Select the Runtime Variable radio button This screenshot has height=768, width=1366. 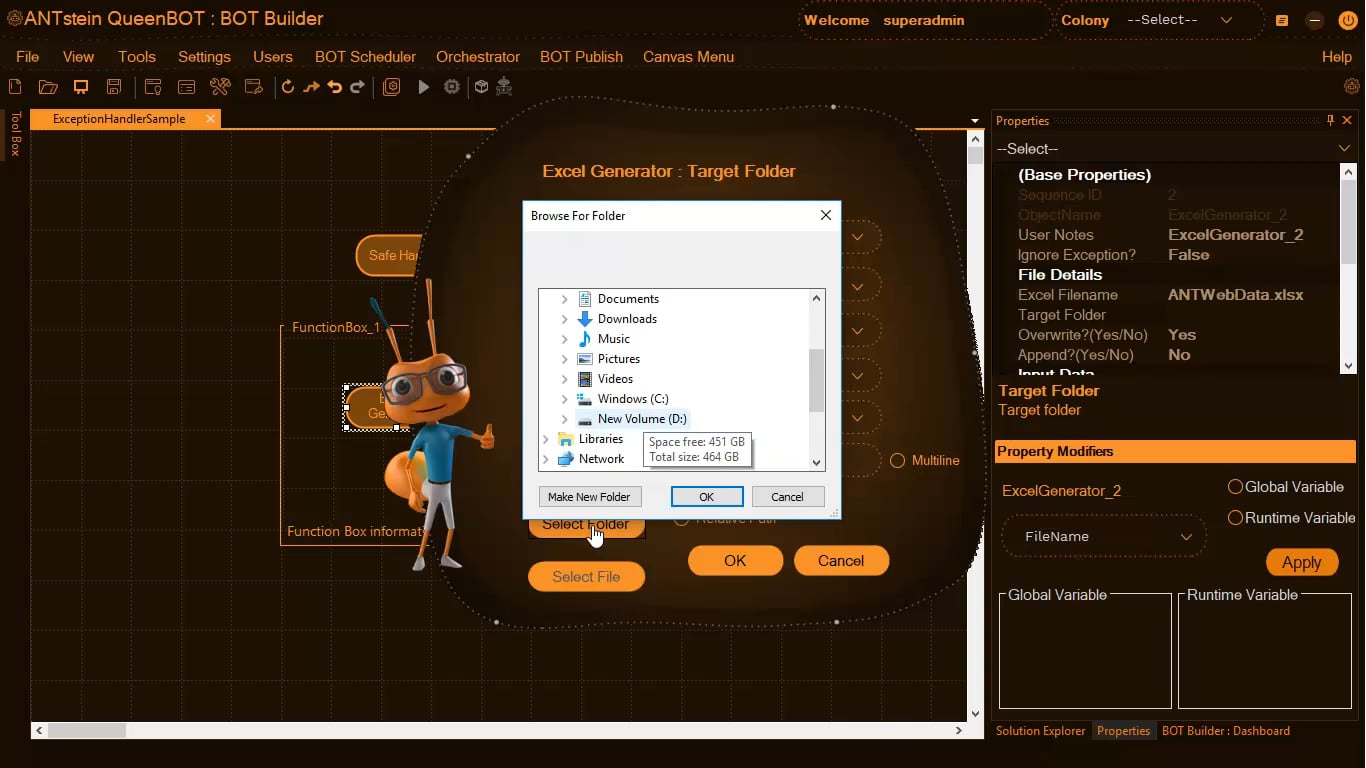tap(1235, 518)
